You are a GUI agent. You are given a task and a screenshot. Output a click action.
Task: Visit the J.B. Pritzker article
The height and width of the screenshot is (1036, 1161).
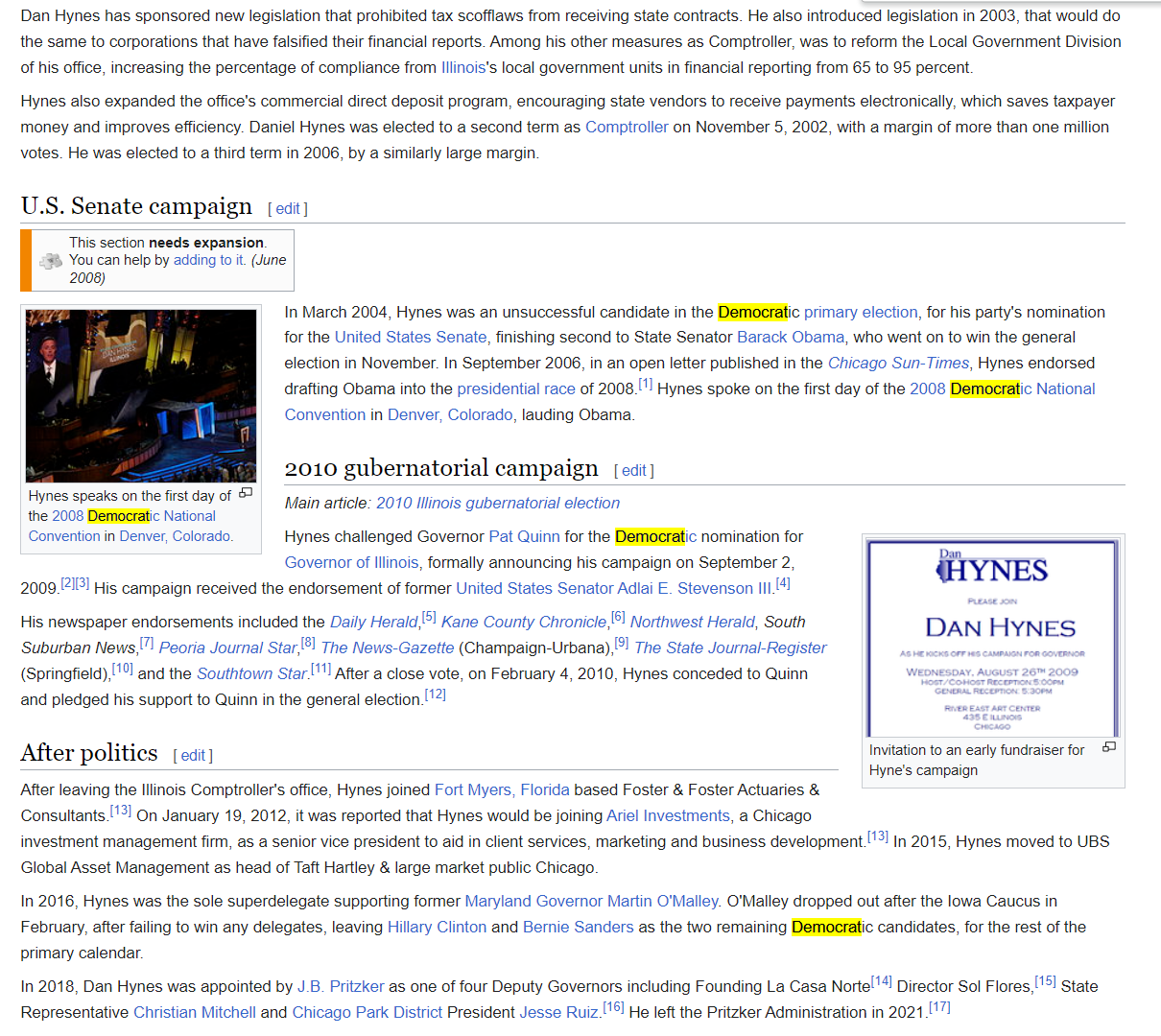(341, 986)
